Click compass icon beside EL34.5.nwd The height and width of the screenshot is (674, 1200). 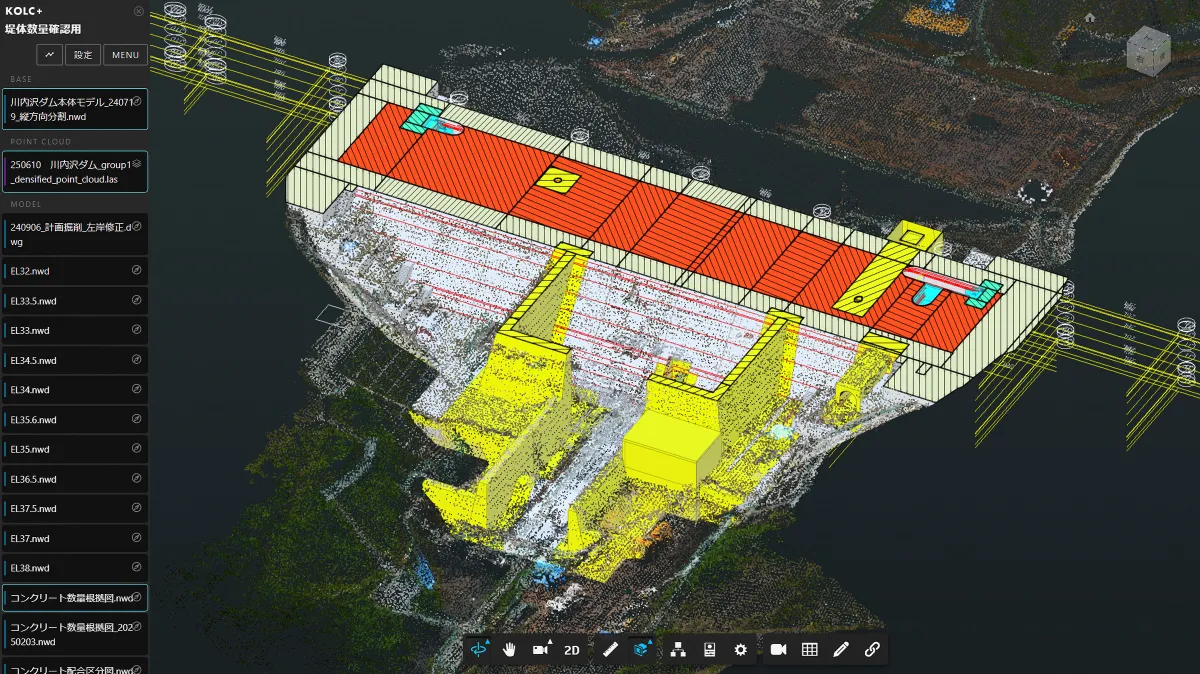[137, 360]
